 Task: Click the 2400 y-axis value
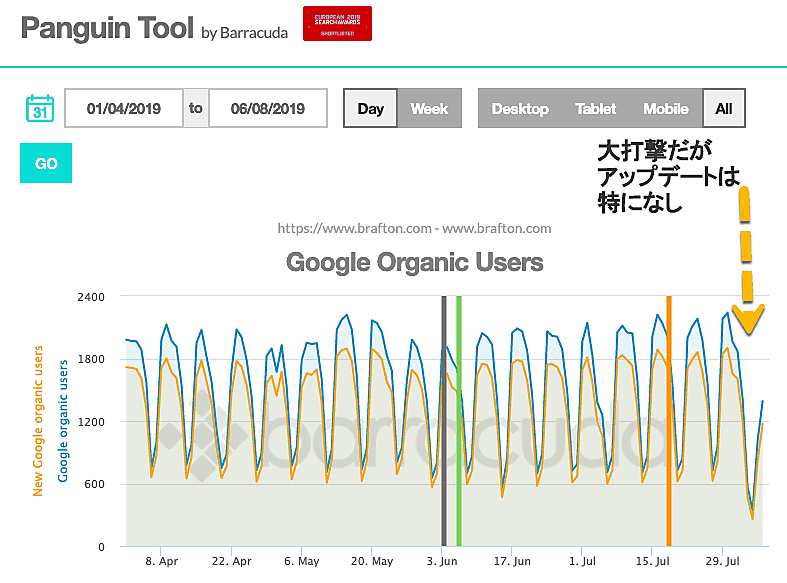(91, 297)
